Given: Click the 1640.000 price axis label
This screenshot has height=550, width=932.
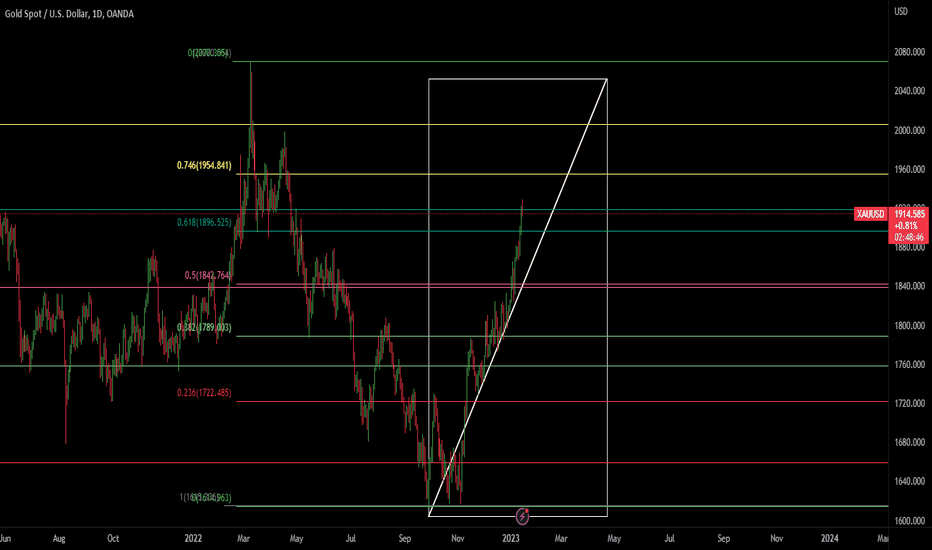Looking at the screenshot, I should tap(909, 481).
